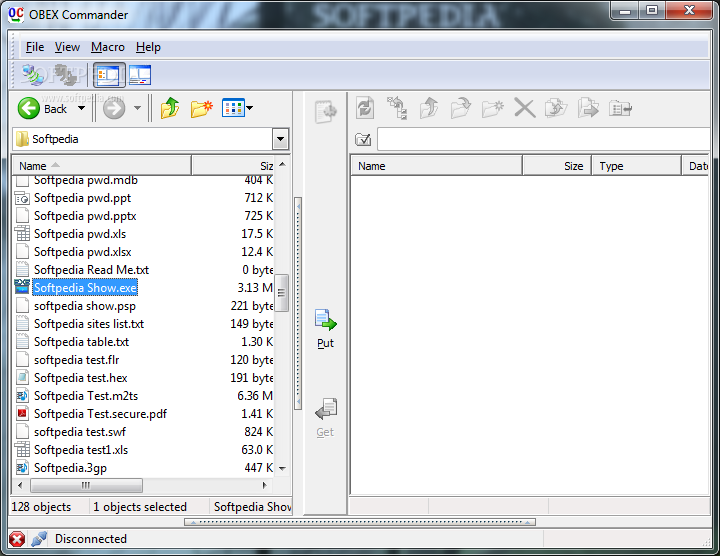Refresh the remote device listing
The image size is (720, 556).
[366, 108]
